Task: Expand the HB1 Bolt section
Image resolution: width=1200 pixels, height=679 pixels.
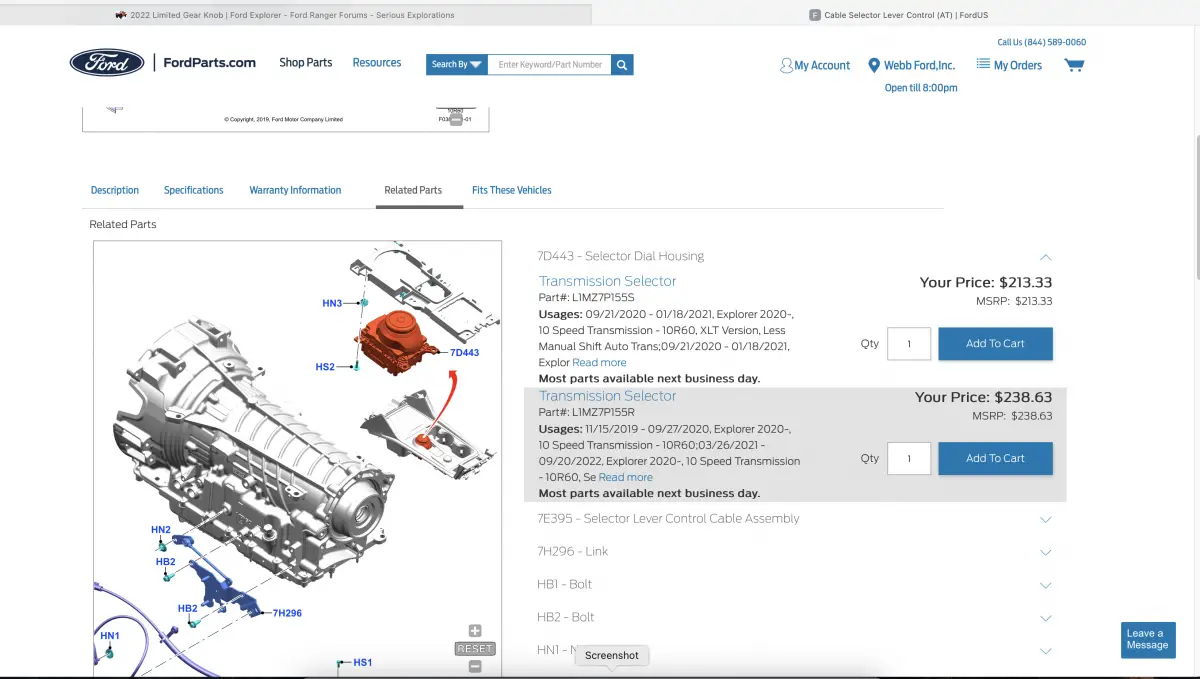Action: [x=1046, y=585]
